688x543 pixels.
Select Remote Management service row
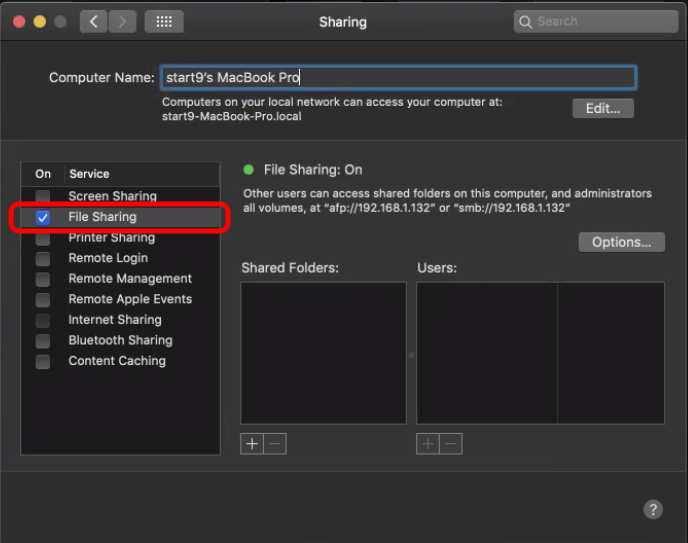pos(130,279)
